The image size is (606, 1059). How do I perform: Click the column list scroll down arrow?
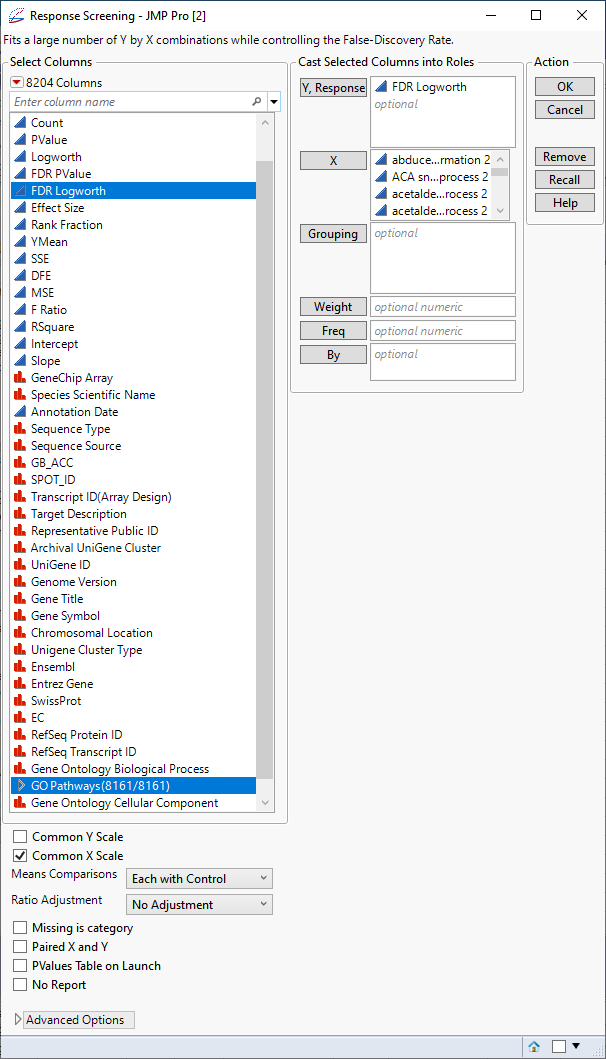pyautogui.click(x=265, y=802)
